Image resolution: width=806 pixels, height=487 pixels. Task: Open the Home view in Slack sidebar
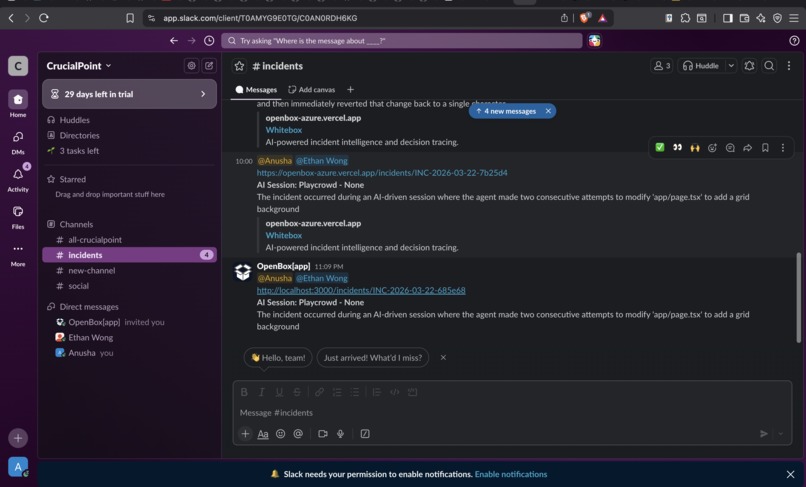17,103
